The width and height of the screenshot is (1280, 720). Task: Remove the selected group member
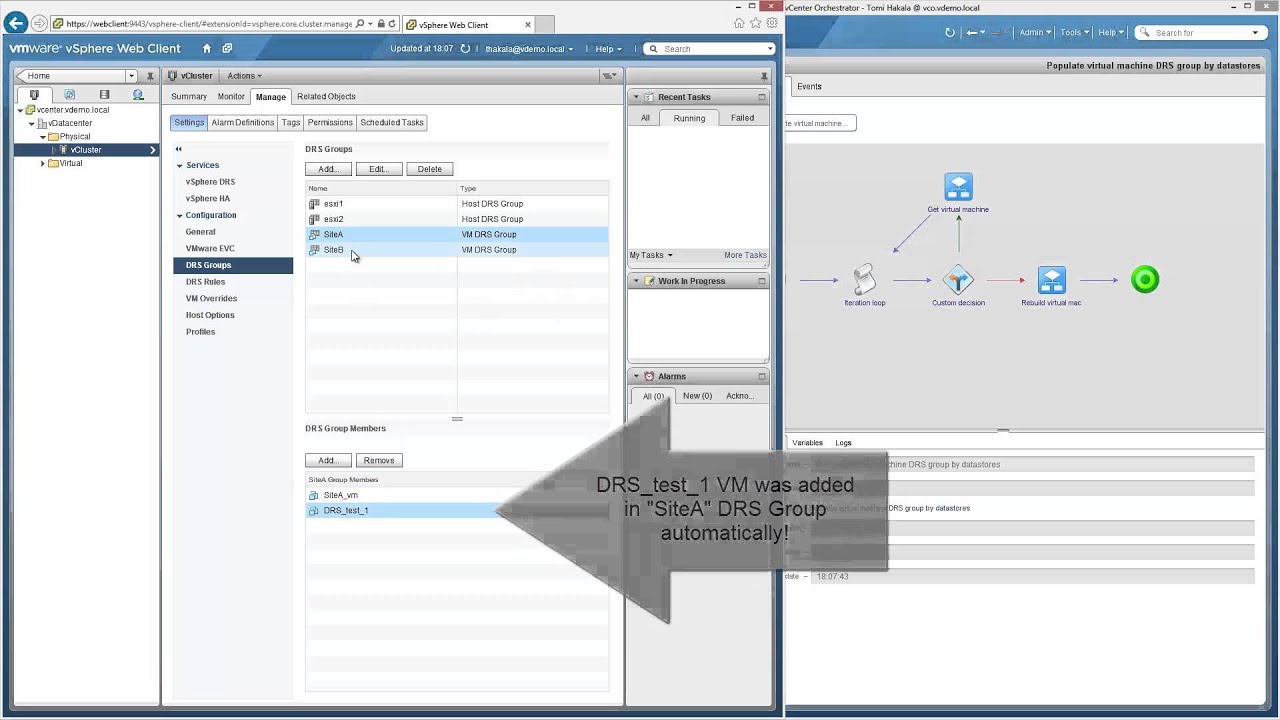pos(379,460)
